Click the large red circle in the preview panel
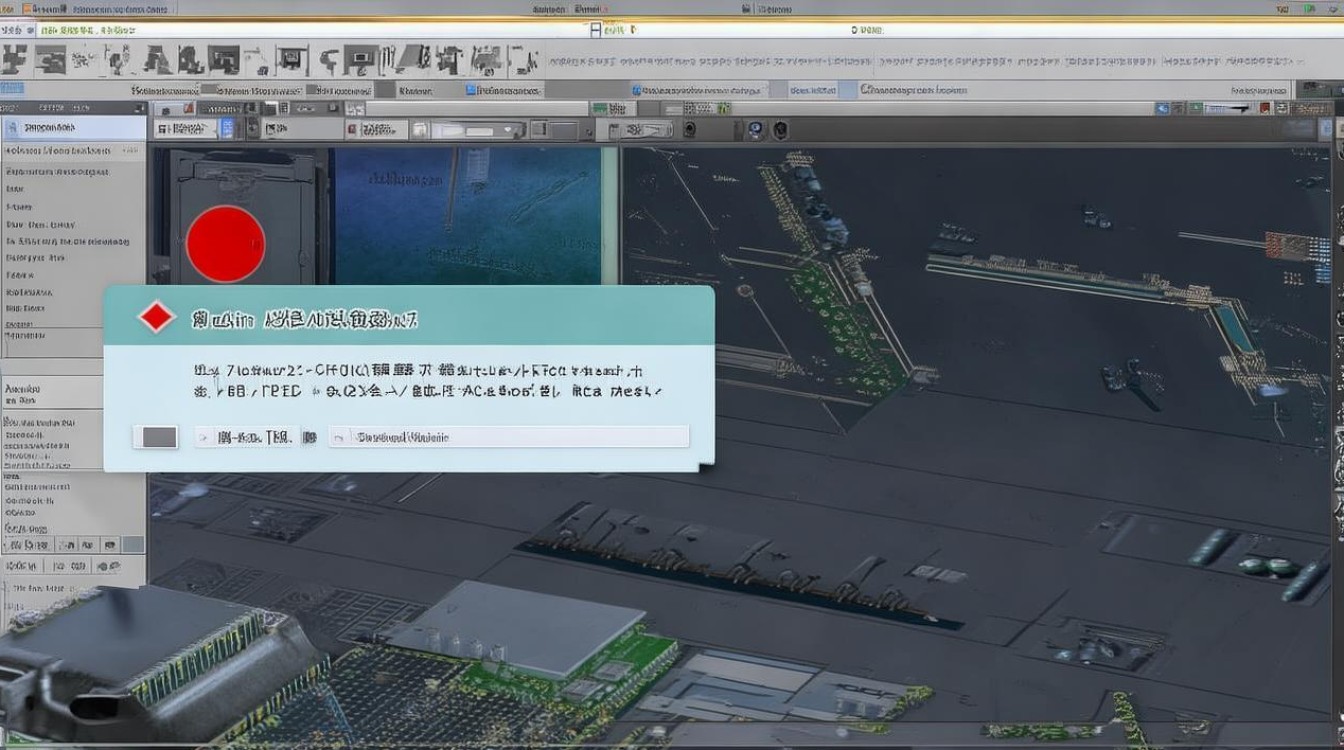This screenshot has height=750, width=1344. coord(226,245)
